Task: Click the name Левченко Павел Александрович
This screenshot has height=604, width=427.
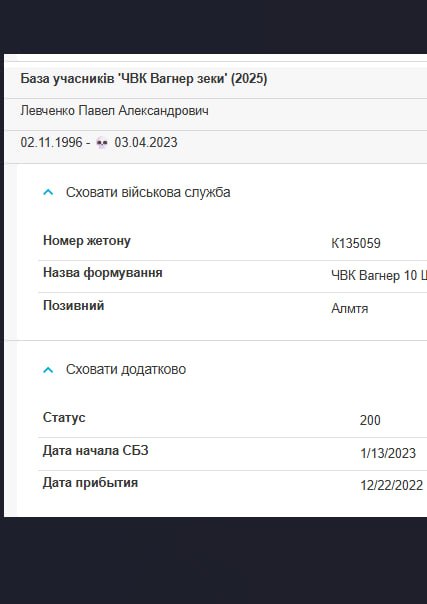Action: click(115, 111)
